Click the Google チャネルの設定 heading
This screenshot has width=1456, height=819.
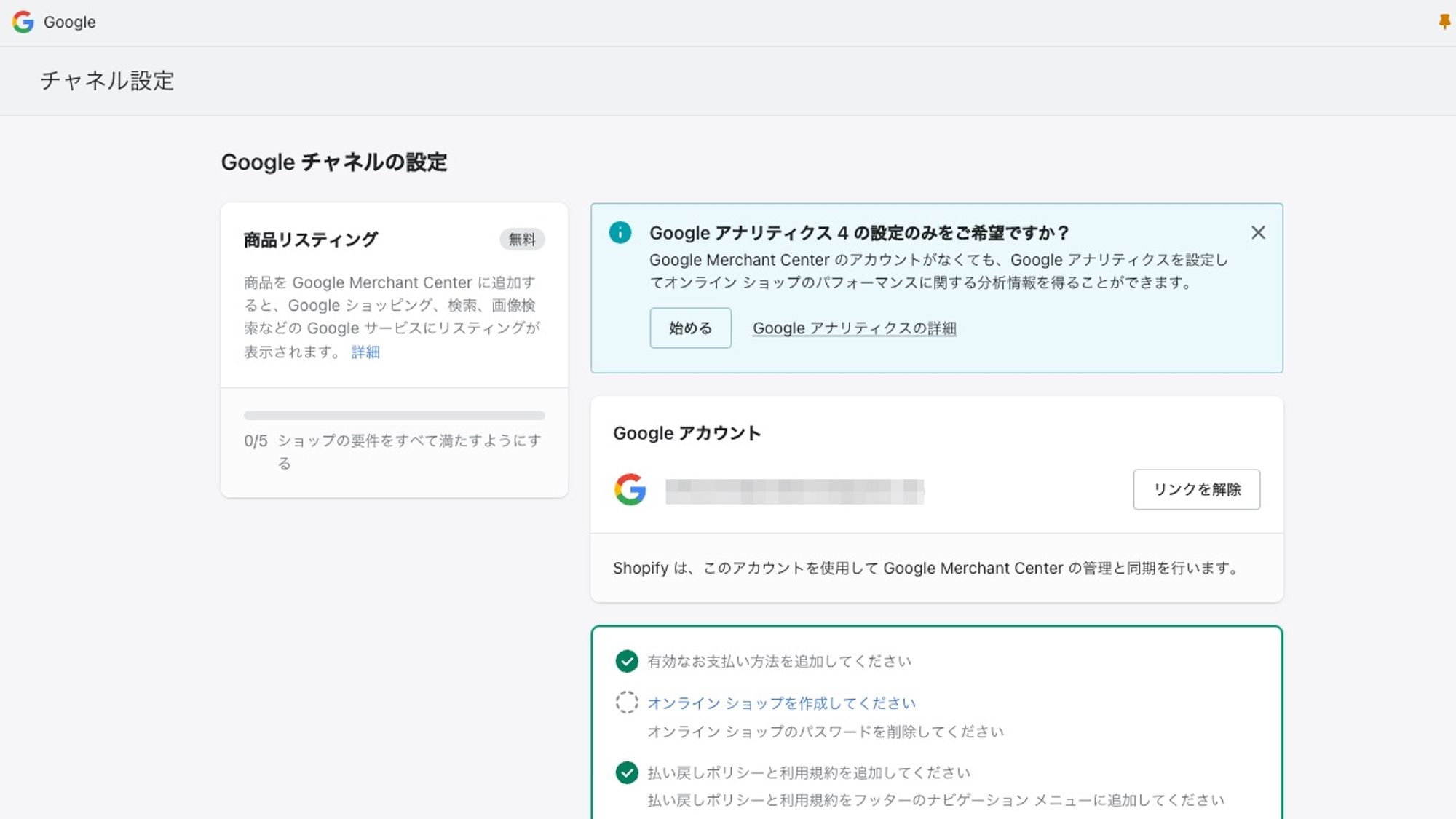[334, 162]
